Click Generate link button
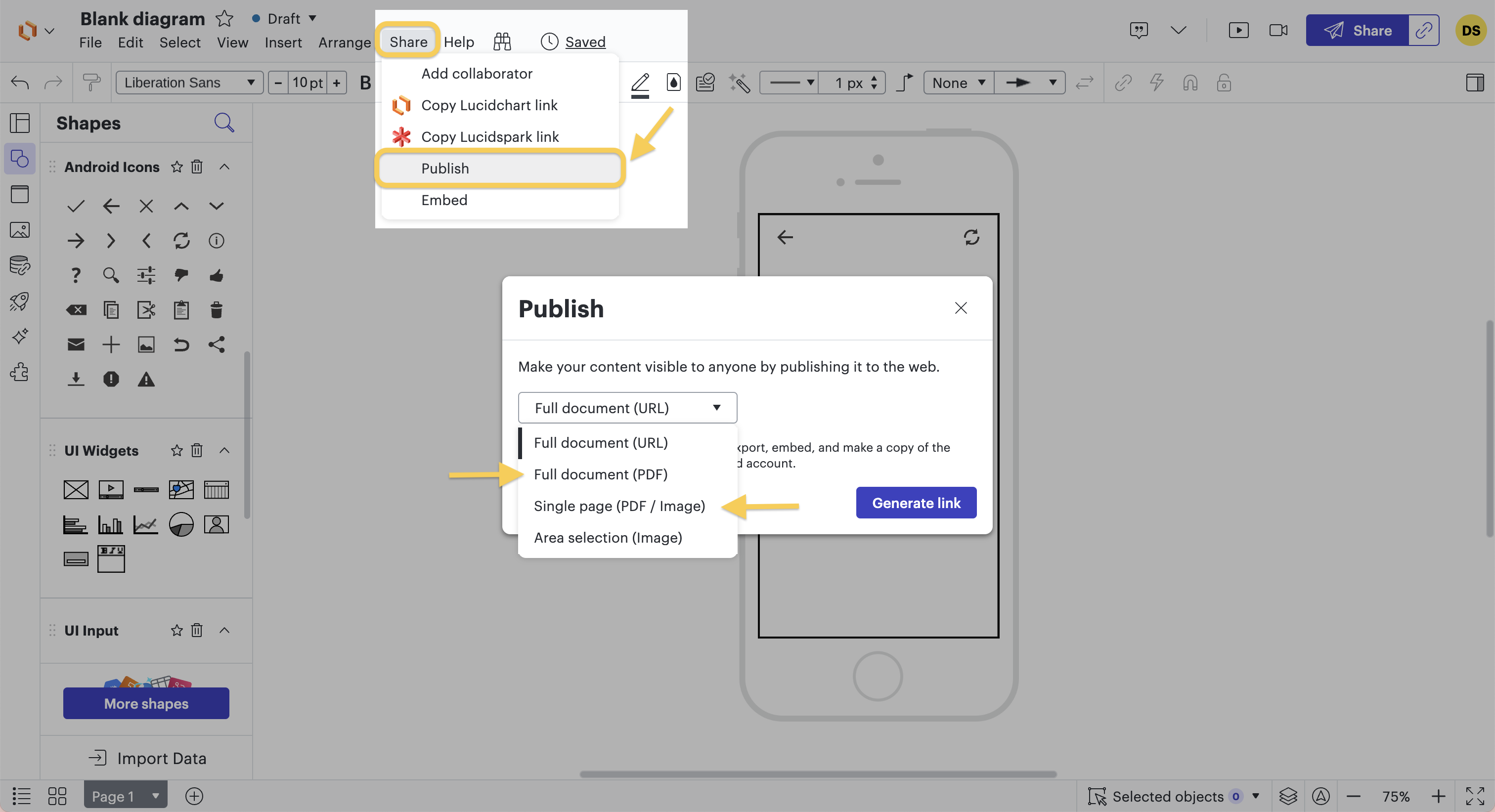1495x812 pixels. [x=916, y=502]
